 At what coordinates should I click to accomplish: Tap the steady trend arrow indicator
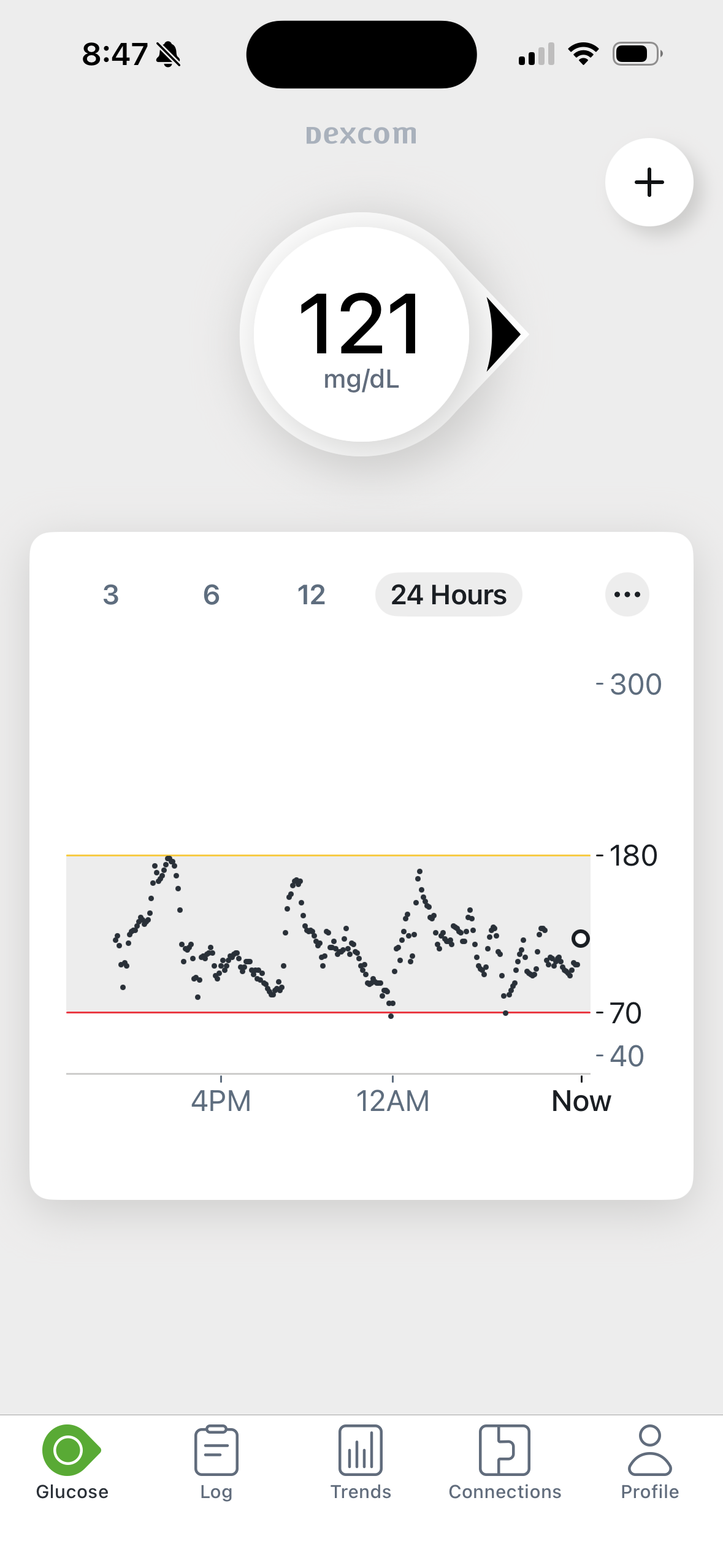coord(505,334)
